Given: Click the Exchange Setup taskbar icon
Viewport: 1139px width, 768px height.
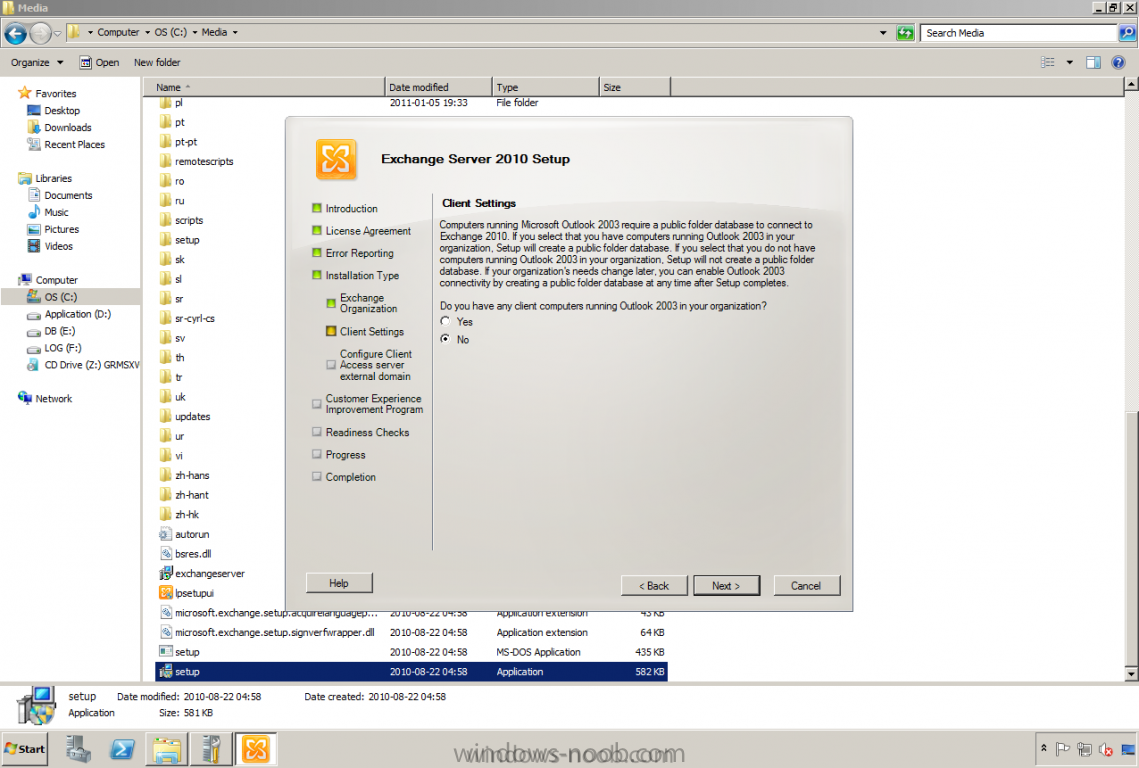Looking at the screenshot, I should [x=256, y=749].
